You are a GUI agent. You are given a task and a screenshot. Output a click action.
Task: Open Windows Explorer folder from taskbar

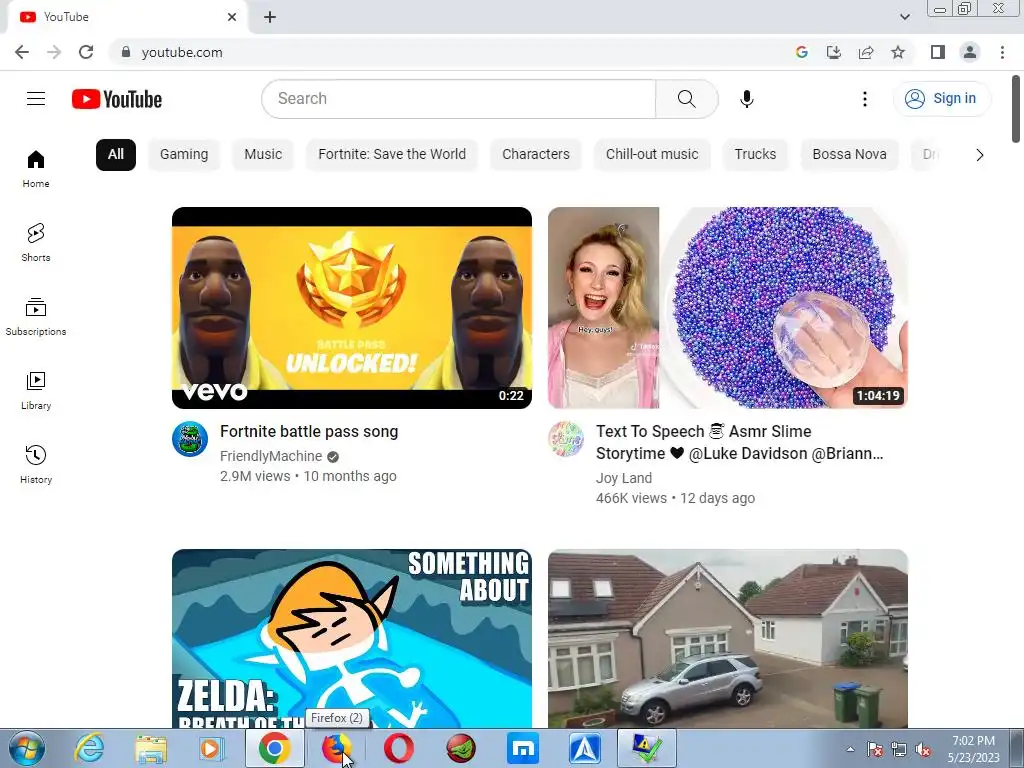coord(151,748)
